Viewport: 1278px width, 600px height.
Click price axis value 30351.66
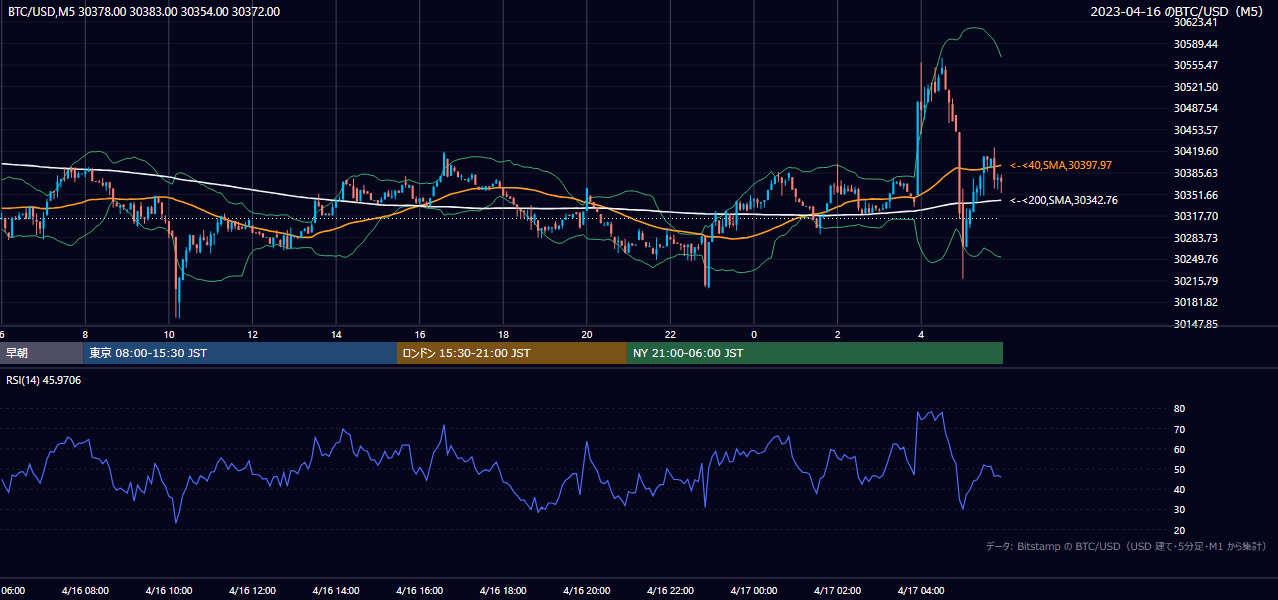[1196, 195]
